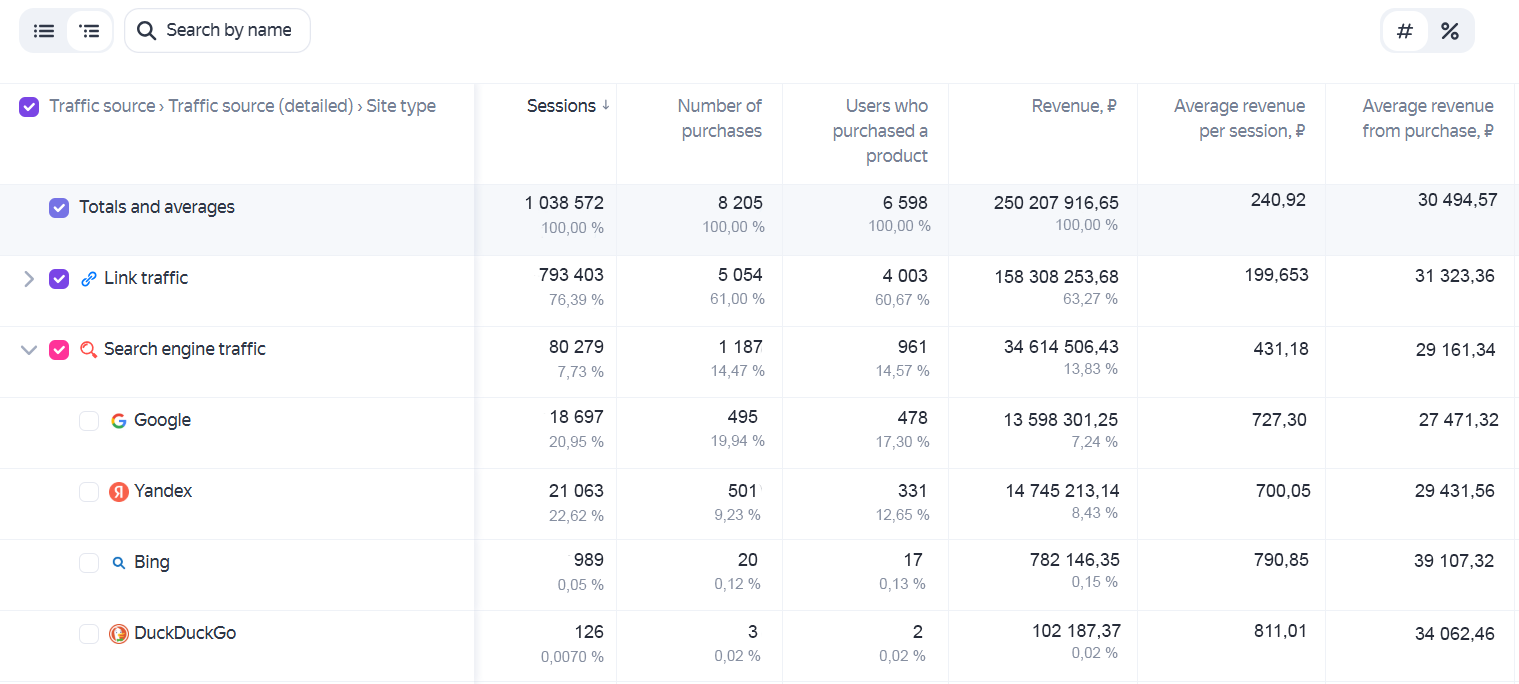Screen dimensions: 1519x684
Task: Open the Yandex traffic source row
Action: 163,491
